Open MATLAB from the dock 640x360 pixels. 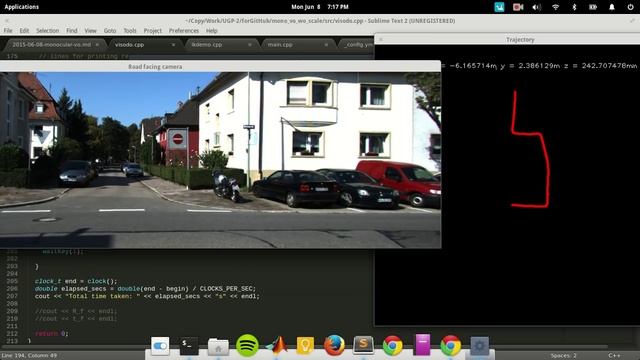(x=276, y=345)
